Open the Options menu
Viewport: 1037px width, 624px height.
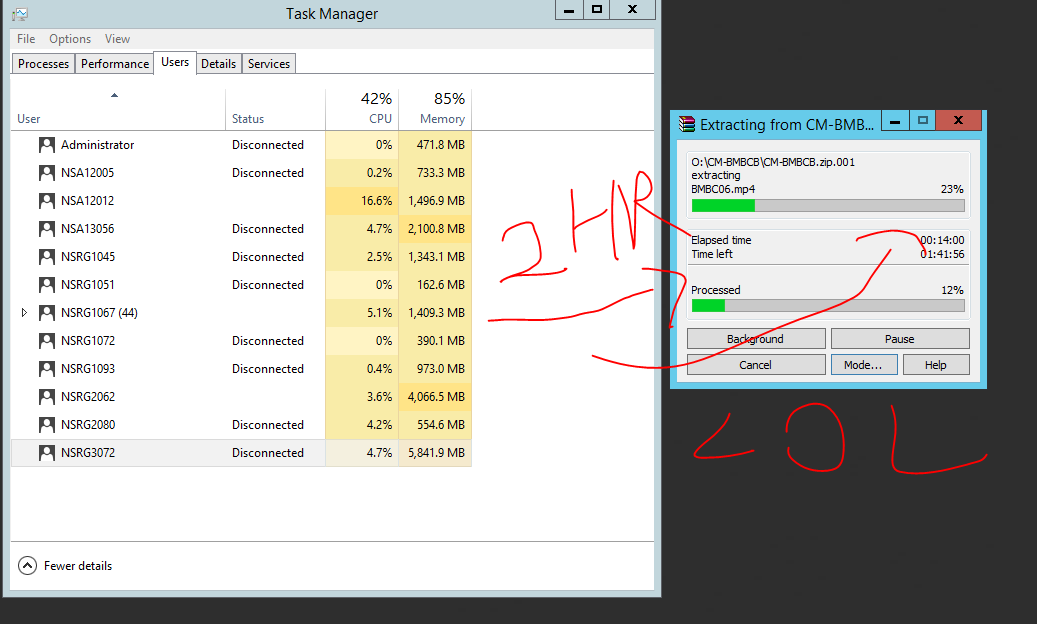click(x=69, y=39)
